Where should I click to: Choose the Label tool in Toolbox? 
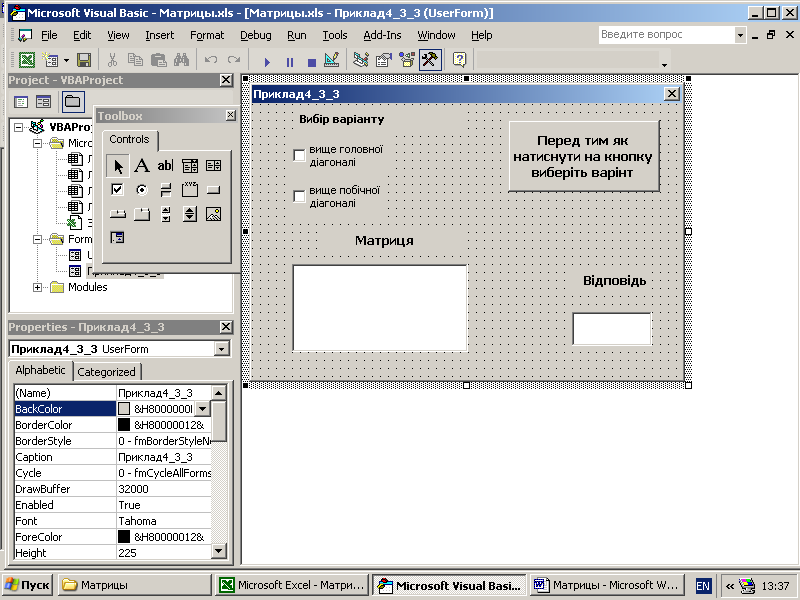point(142,166)
